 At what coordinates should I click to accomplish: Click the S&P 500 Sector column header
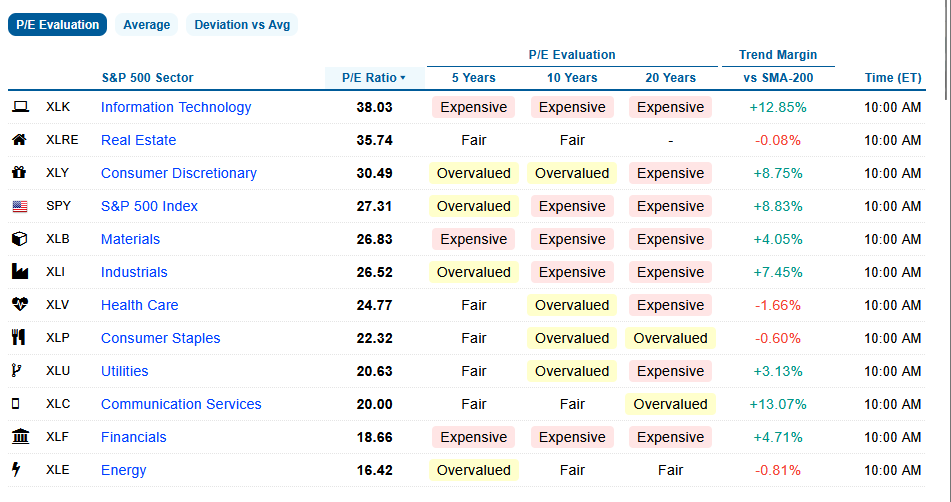[147, 78]
